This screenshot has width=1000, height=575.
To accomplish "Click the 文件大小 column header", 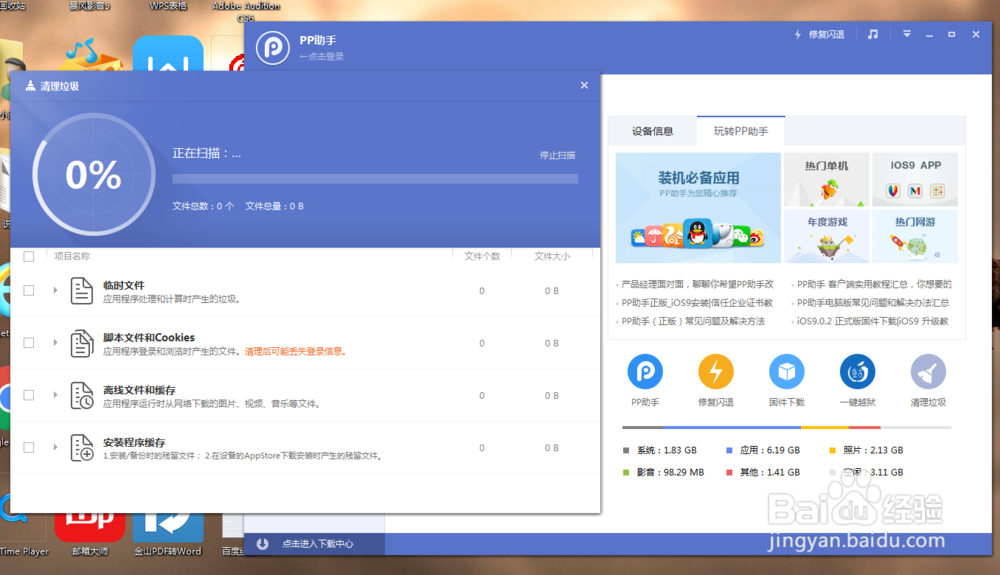I will point(552,256).
